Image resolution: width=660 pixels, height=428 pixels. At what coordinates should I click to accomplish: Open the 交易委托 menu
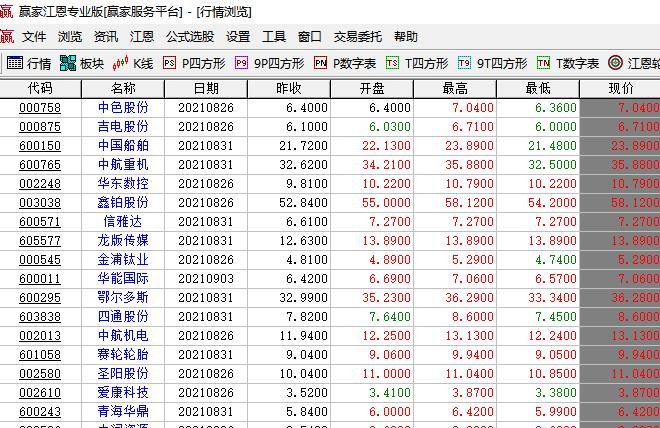pyautogui.click(x=357, y=37)
